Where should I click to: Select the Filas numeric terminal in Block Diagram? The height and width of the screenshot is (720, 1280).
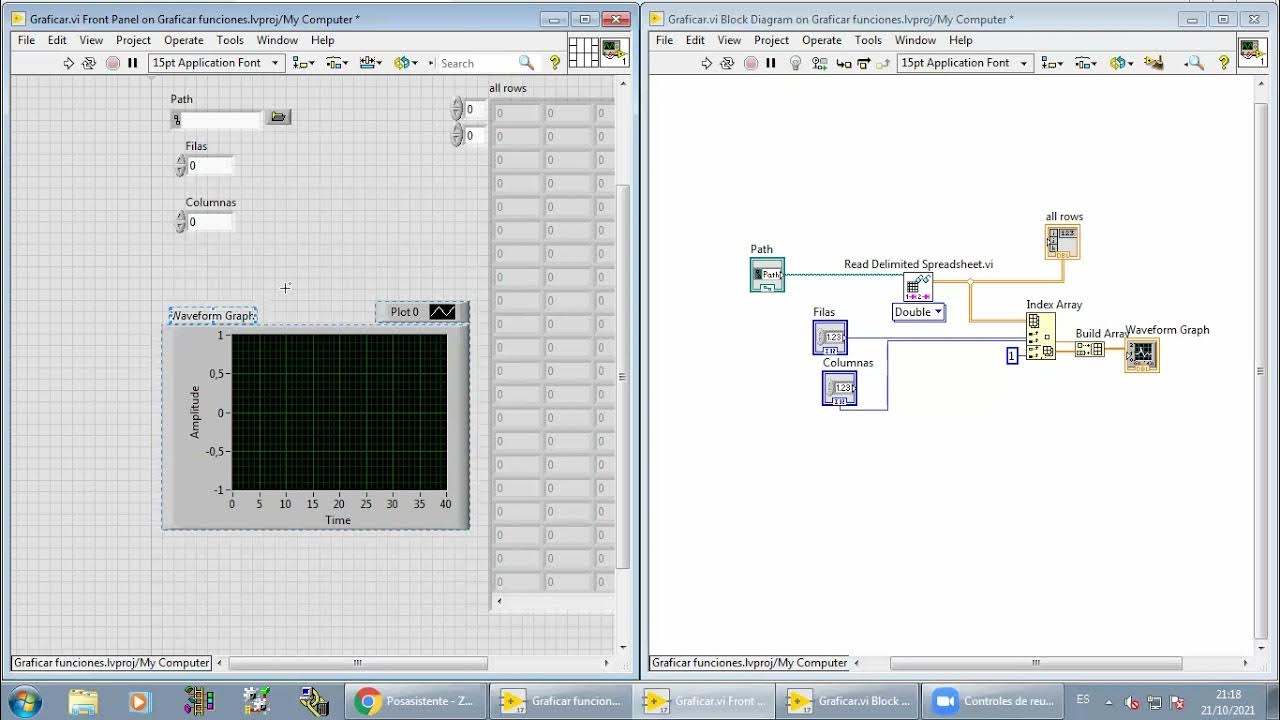pos(830,337)
